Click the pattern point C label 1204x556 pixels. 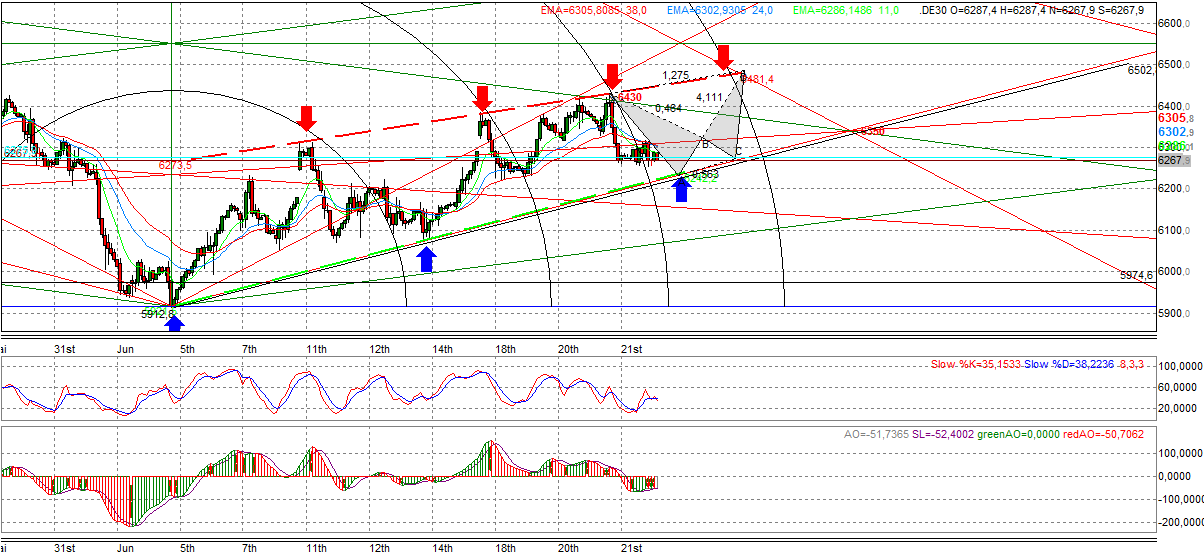coord(739,151)
